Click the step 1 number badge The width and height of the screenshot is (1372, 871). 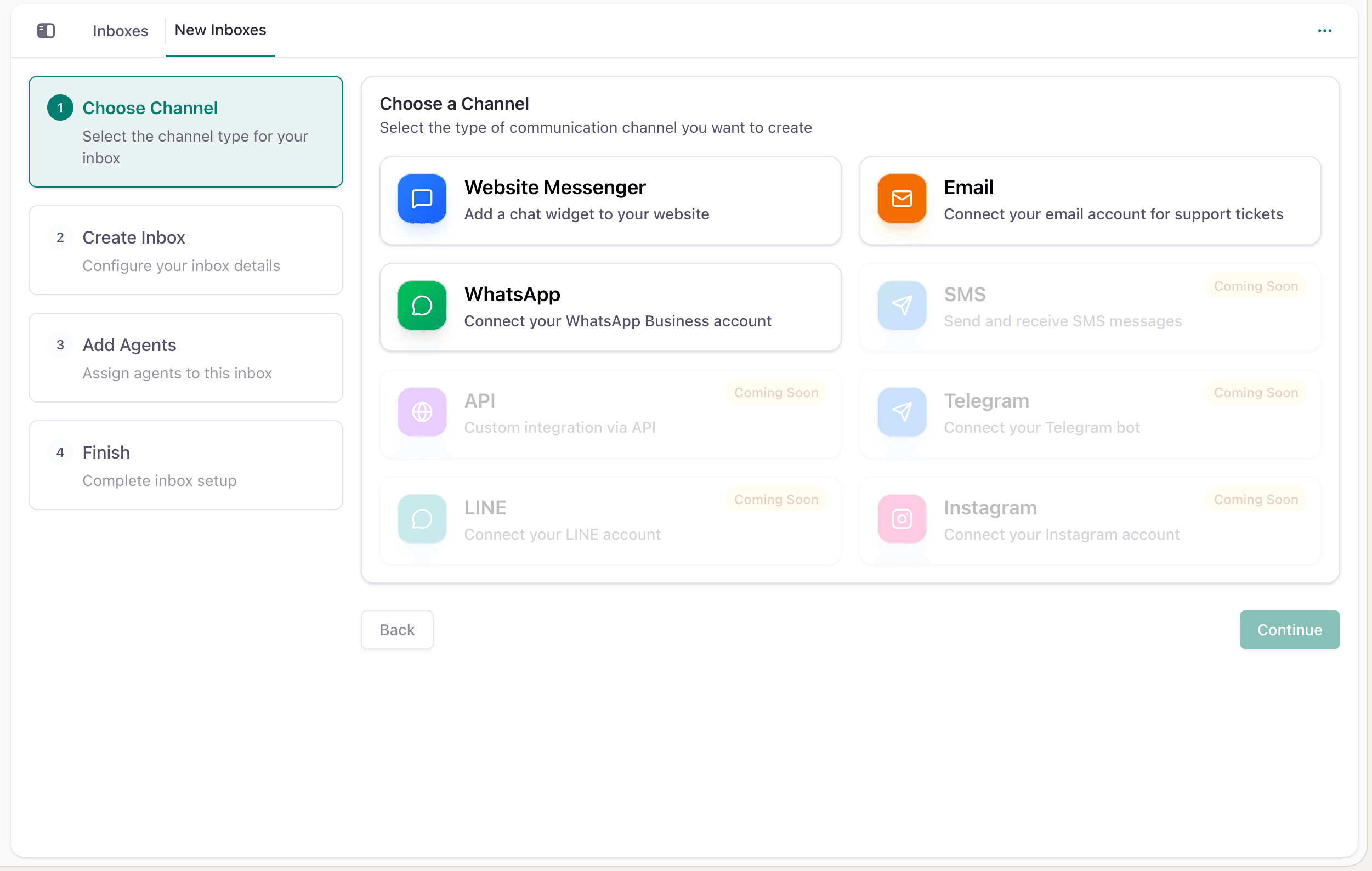point(60,108)
